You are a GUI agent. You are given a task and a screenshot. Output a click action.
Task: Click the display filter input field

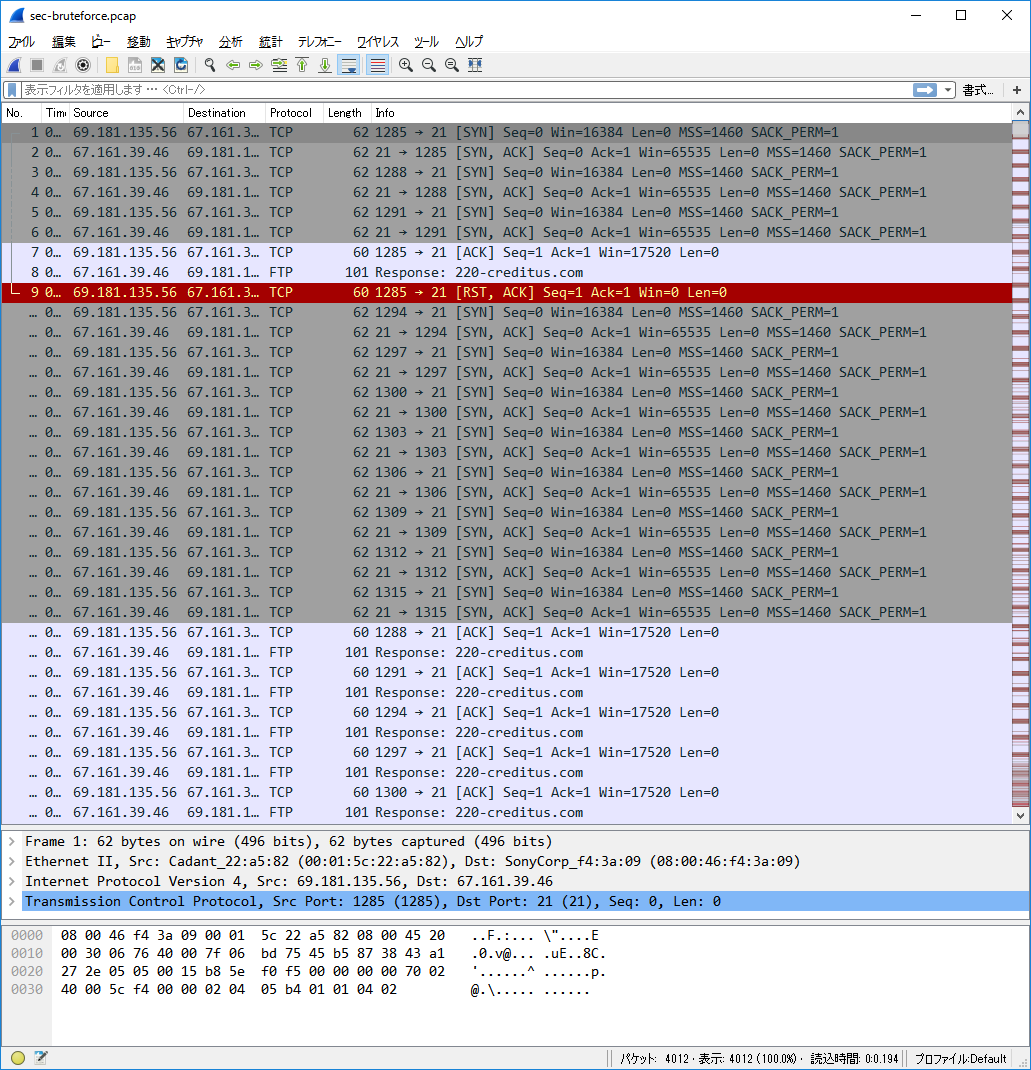click(467, 89)
